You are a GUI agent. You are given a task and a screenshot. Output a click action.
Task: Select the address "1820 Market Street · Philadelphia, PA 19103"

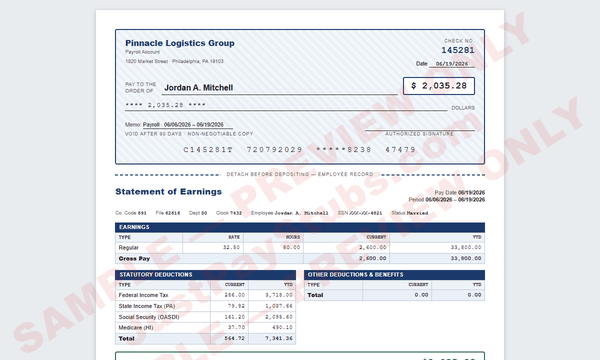click(174, 61)
